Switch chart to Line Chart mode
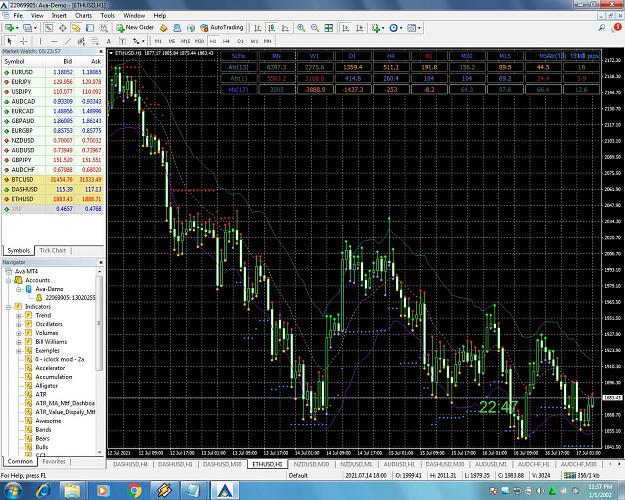 285,28
